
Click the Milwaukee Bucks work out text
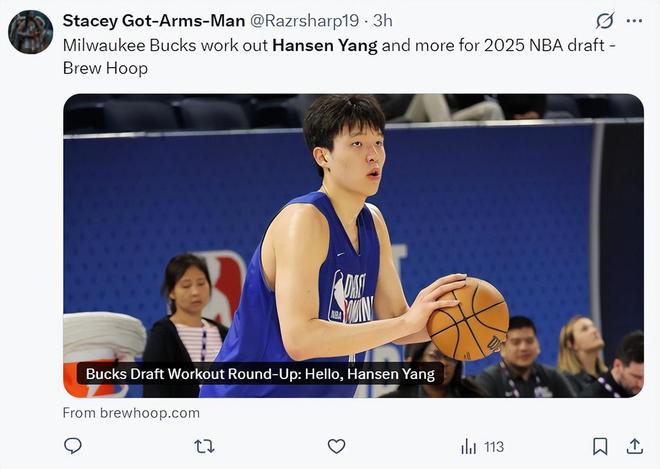165,45
